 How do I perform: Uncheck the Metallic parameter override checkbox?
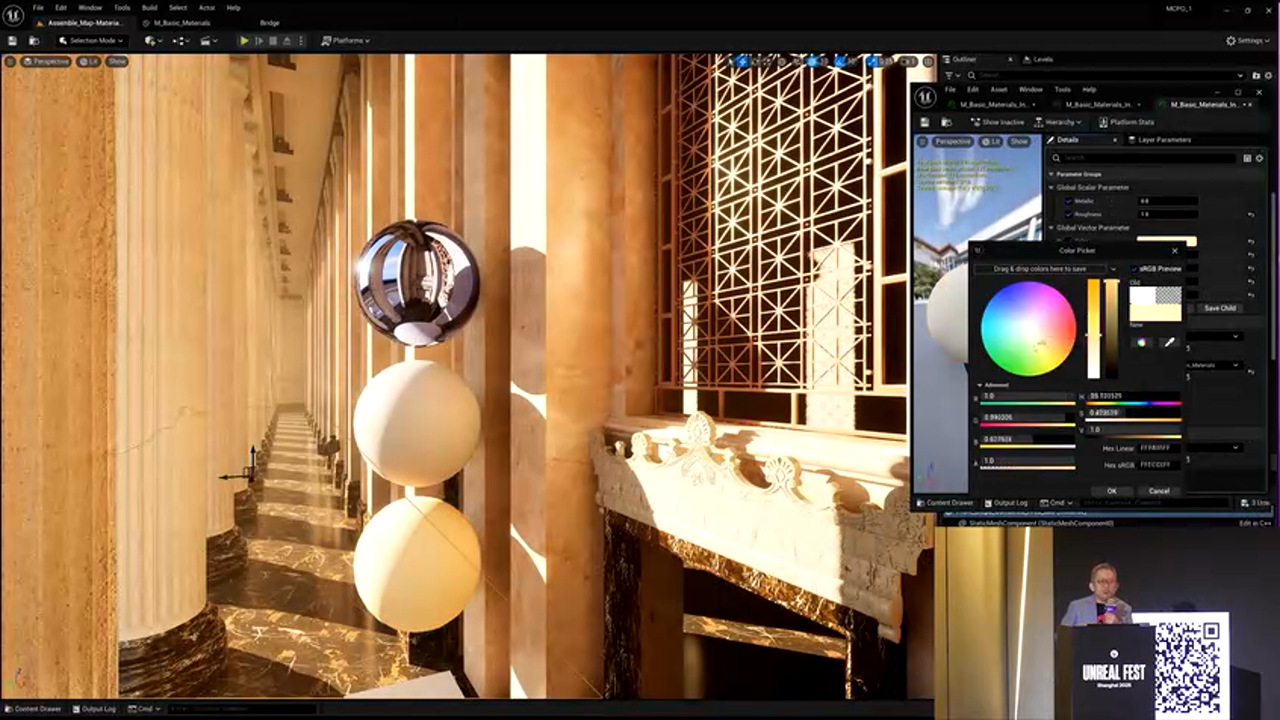(1068, 201)
